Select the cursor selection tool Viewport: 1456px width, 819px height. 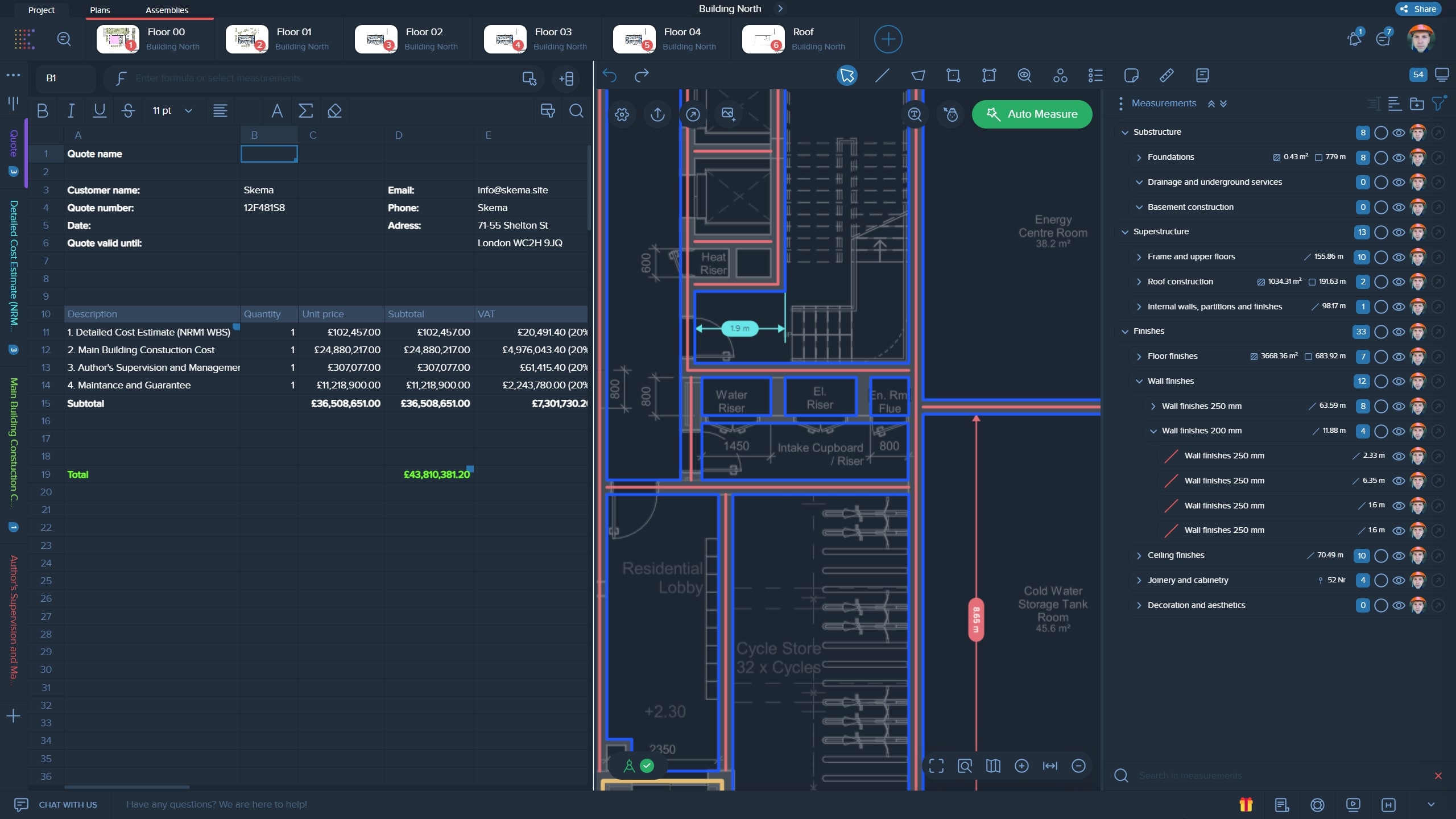846,75
